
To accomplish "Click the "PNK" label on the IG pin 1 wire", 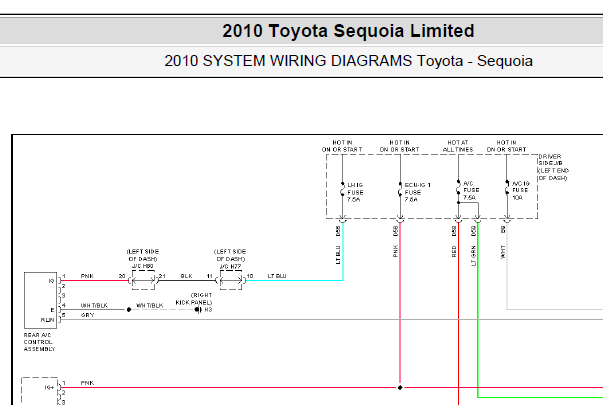I will (x=87, y=276).
